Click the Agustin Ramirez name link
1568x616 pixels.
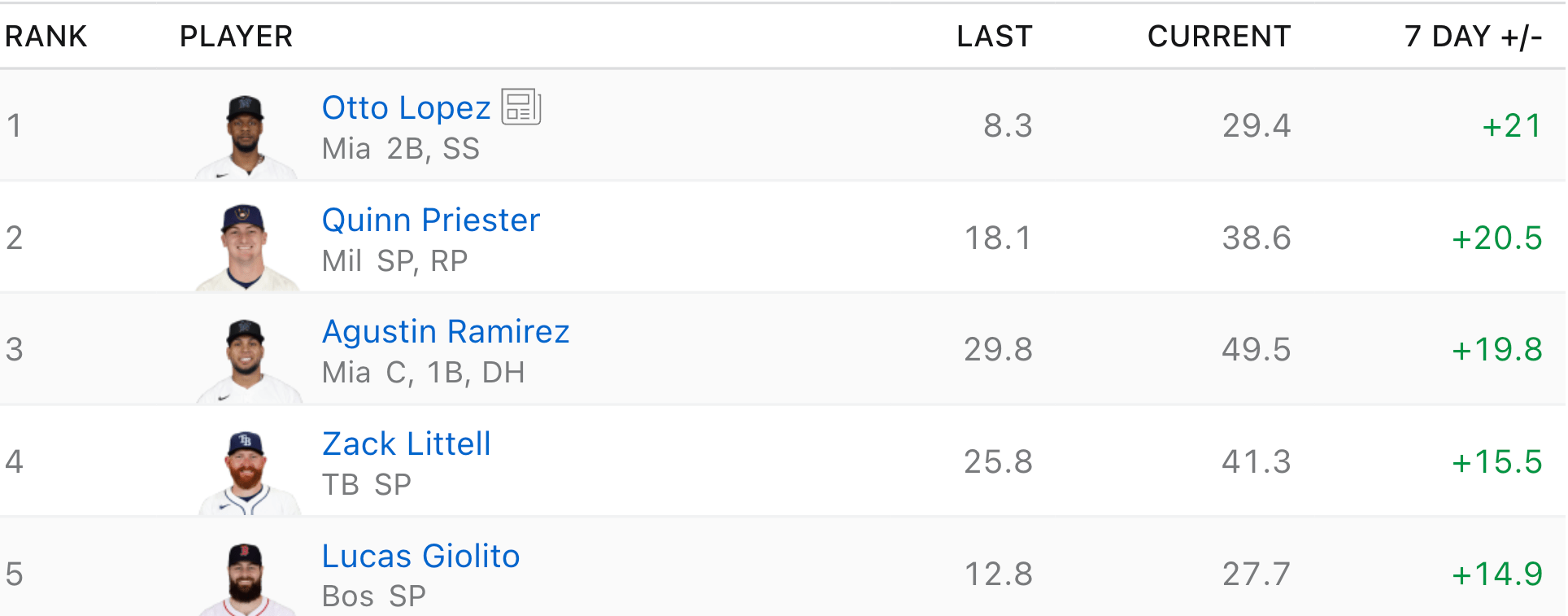[445, 332]
